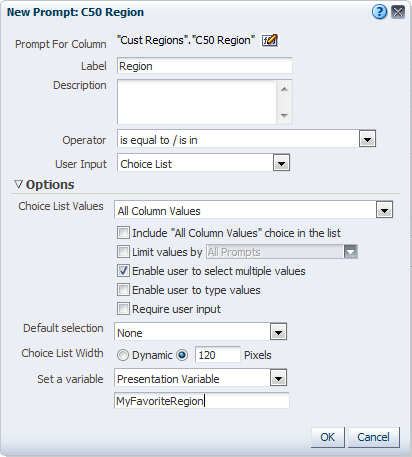Viewport: 412px width, 457px height.
Task: Select the Dynamic width radio button
Action: click(123, 355)
